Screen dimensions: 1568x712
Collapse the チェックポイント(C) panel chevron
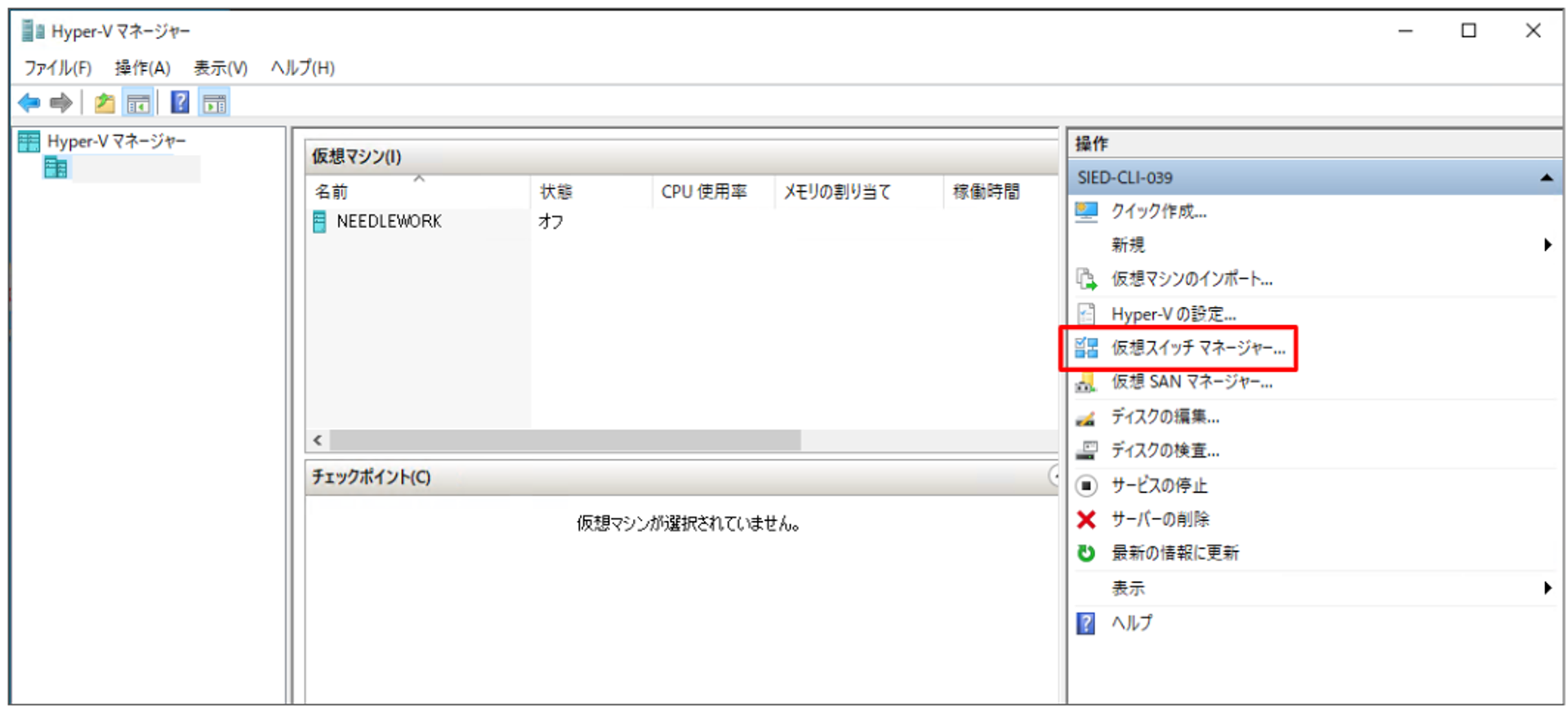[1054, 476]
